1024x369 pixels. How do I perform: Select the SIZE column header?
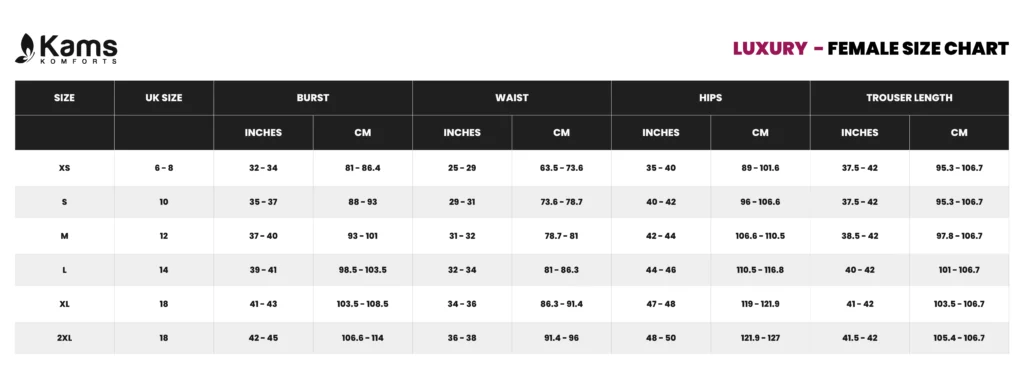pyautogui.click(x=65, y=98)
